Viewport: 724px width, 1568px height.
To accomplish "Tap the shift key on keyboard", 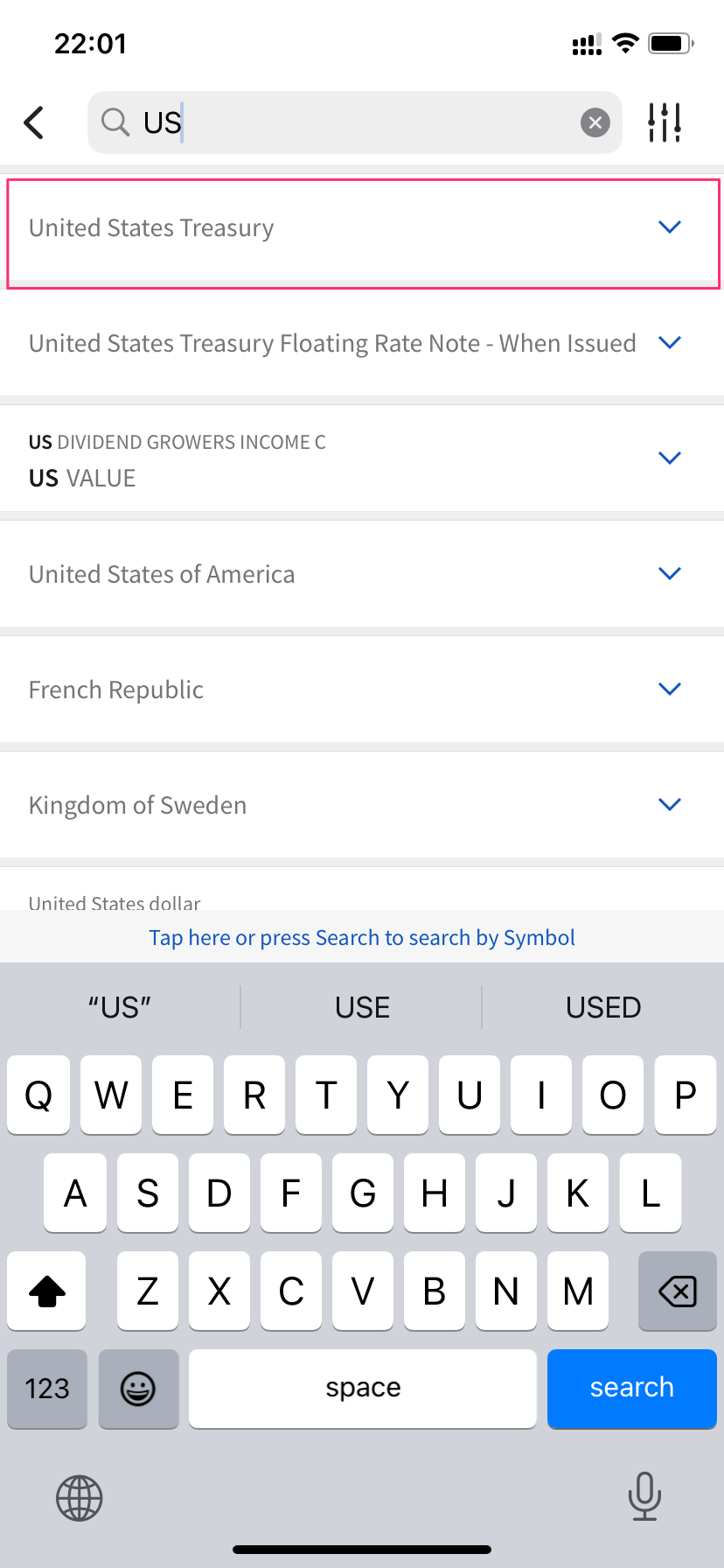I will pos(47,1291).
